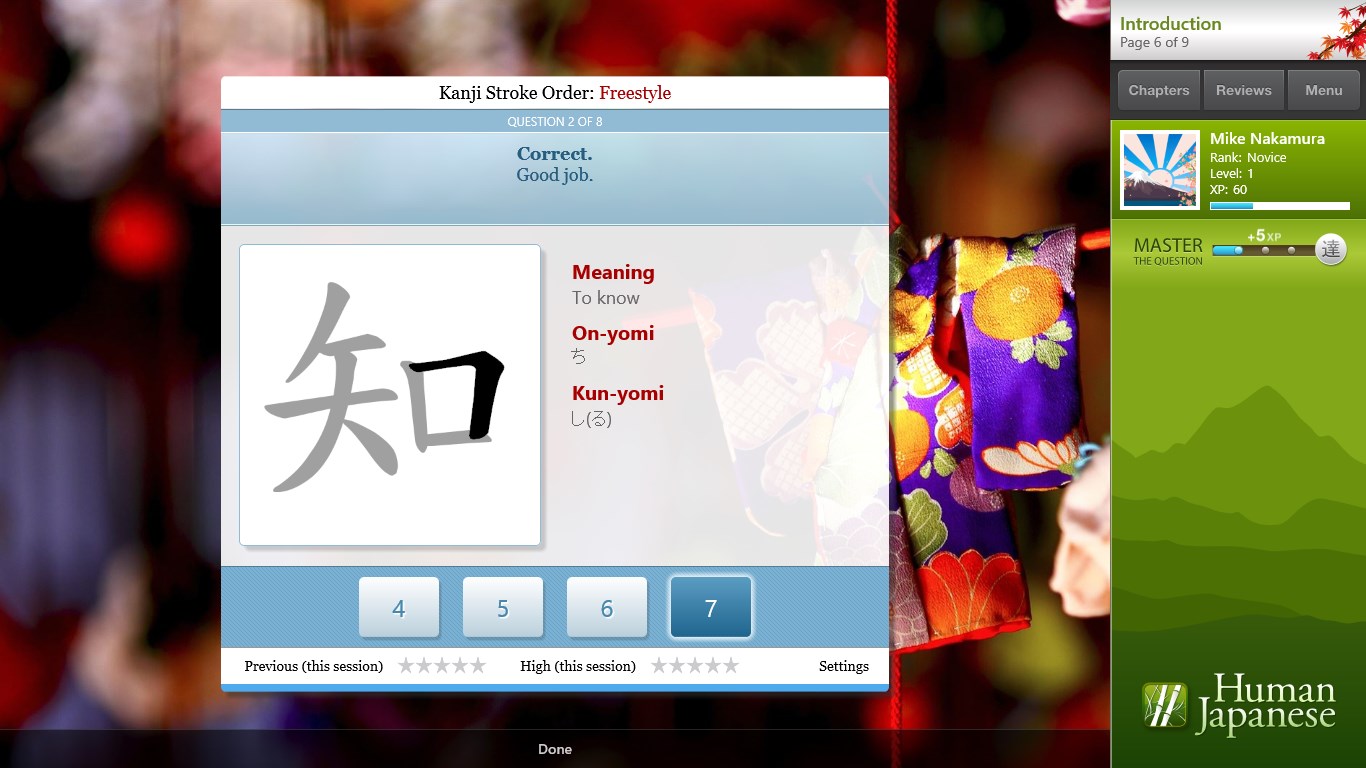
Task: Click the Human Japanese bamboo logo icon
Action: click(1164, 705)
